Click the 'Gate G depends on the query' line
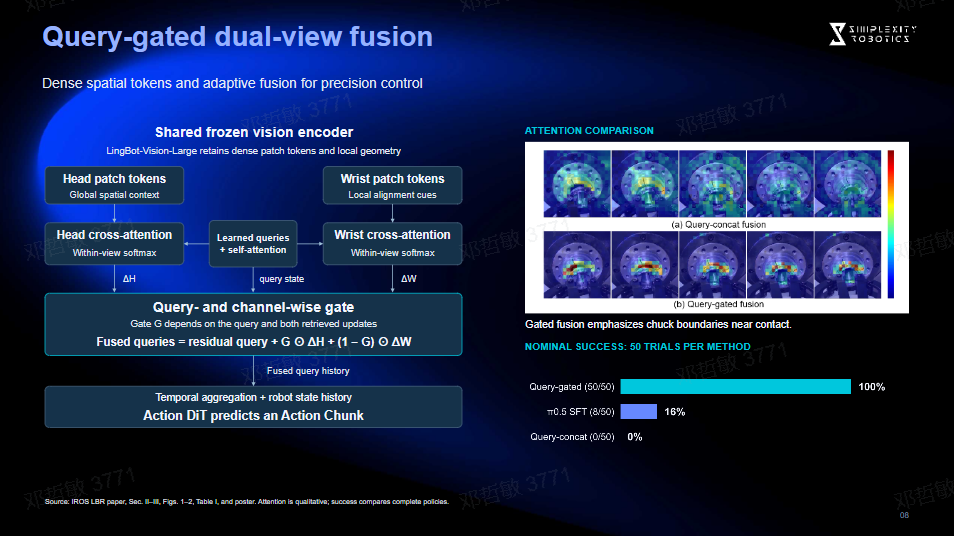 coord(253,324)
